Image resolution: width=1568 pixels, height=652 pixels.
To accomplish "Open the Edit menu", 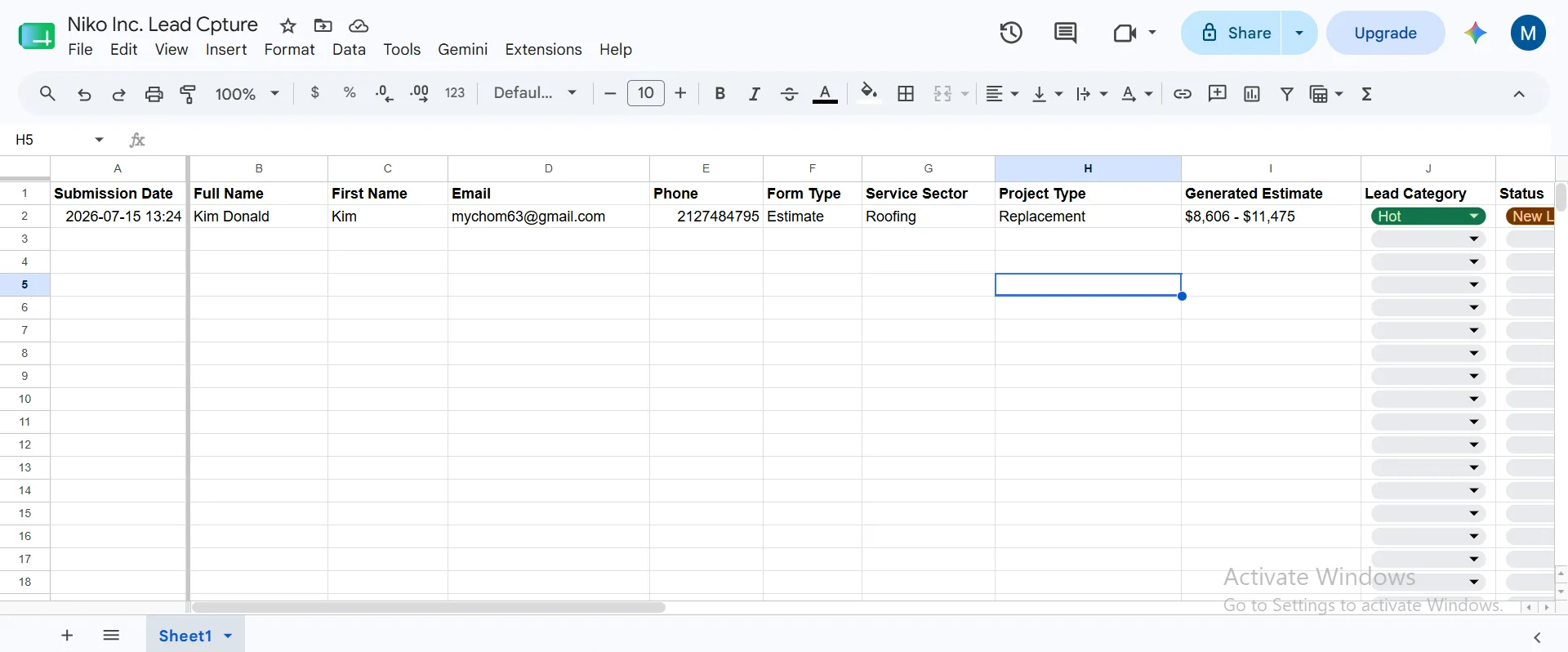I will (x=123, y=49).
